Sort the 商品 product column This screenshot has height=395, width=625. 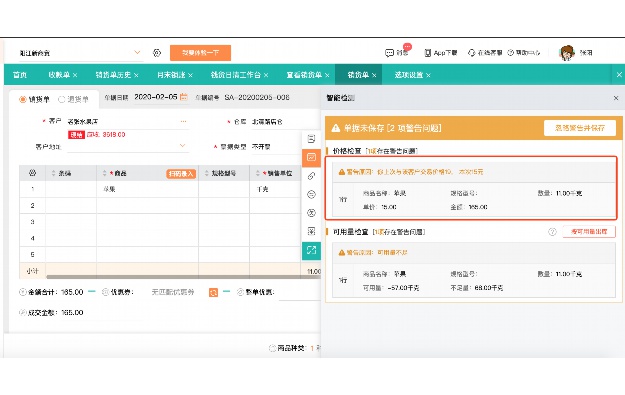click(104, 173)
